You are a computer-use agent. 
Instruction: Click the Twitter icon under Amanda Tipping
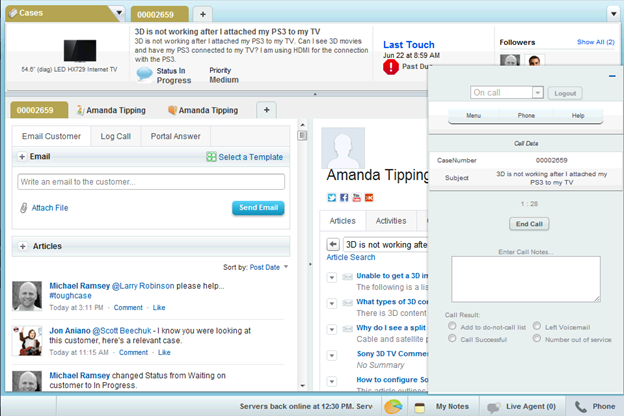click(332, 197)
